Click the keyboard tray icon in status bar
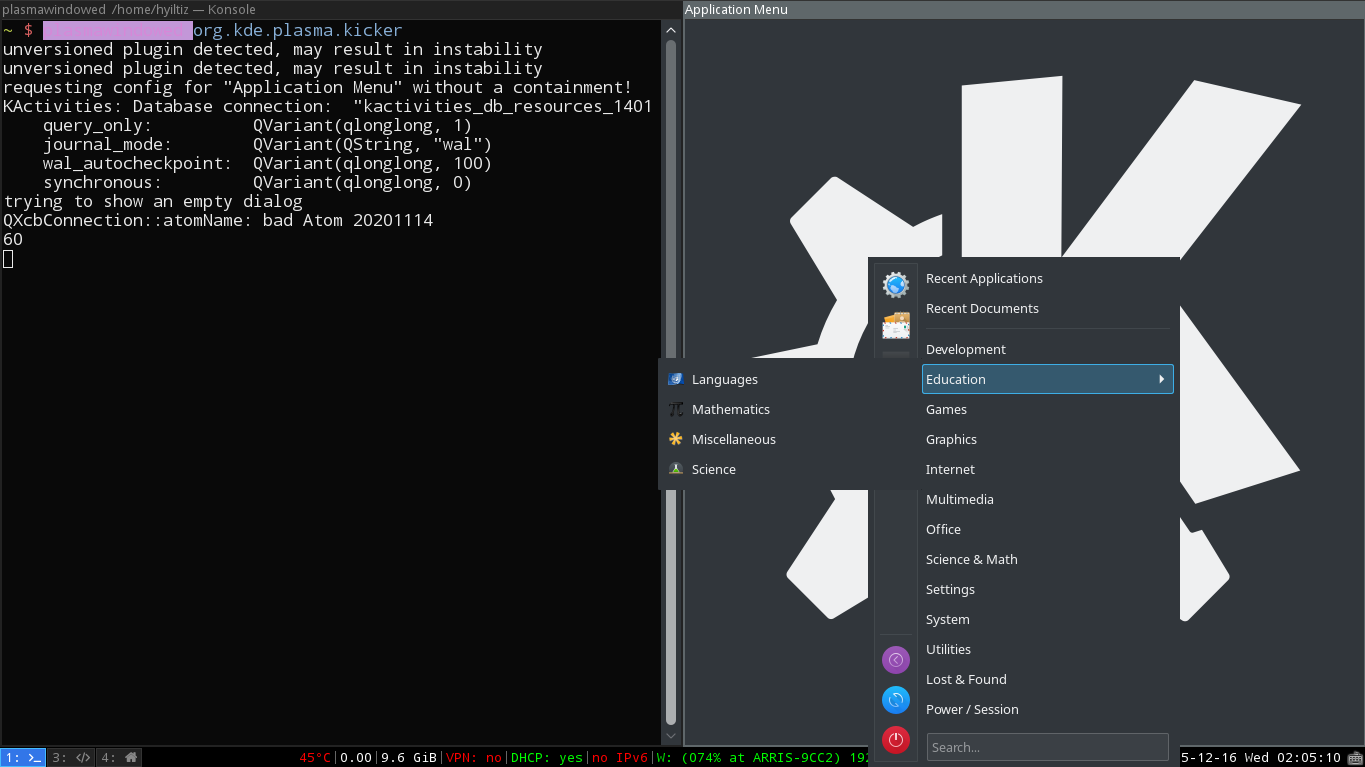The height and width of the screenshot is (767, 1365). point(1355,758)
